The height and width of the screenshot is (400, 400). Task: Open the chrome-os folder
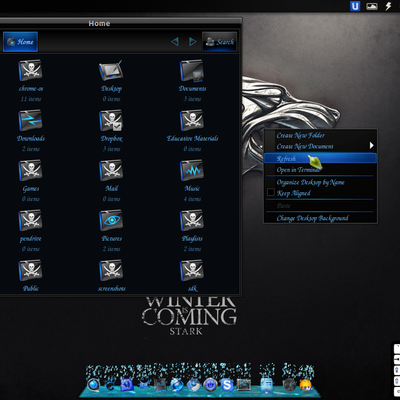coord(30,70)
